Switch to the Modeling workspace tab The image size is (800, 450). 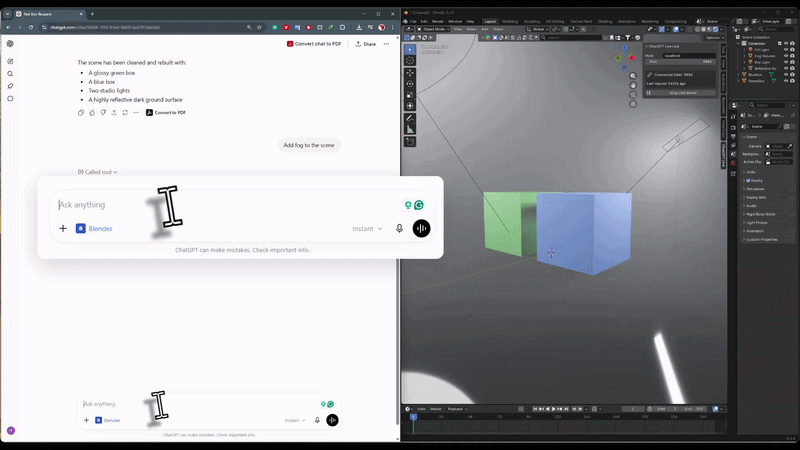point(510,21)
